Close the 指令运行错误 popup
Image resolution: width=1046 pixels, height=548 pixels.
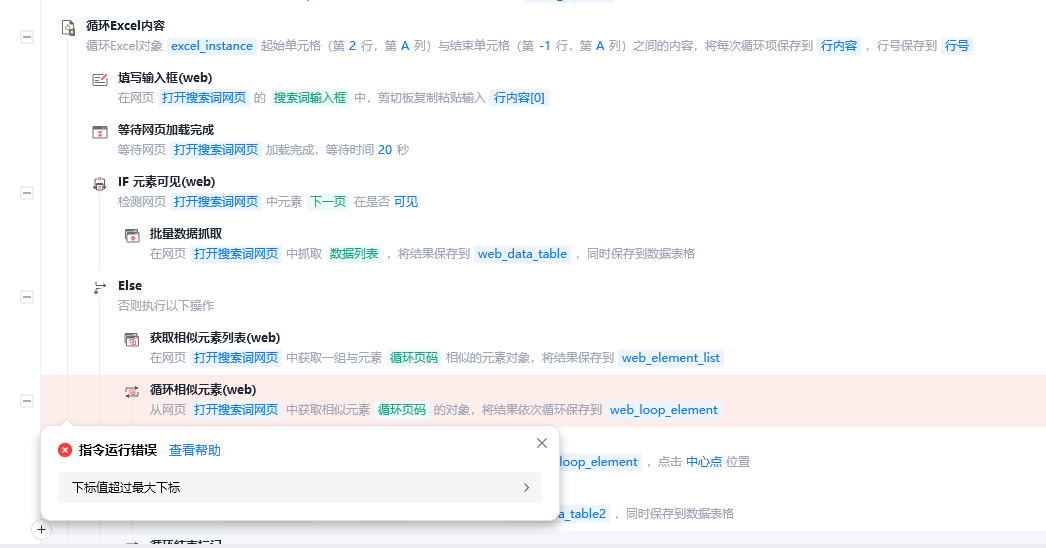point(542,443)
